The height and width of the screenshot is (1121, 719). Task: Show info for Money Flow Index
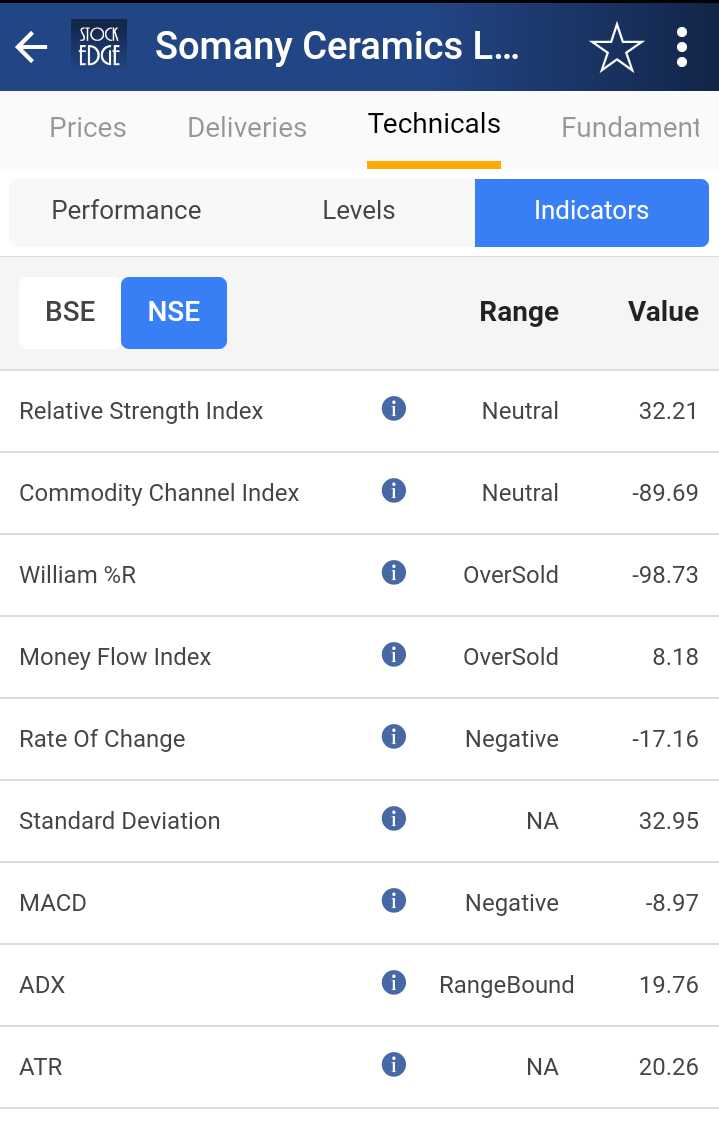(394, 654)
